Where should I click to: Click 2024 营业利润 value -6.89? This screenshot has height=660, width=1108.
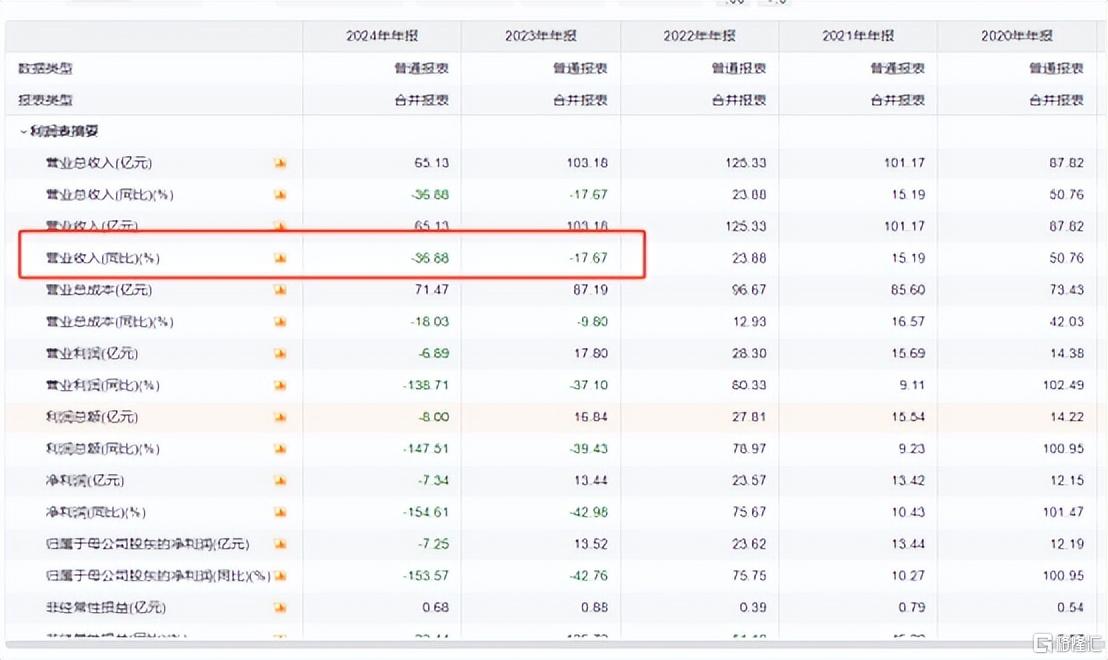point(434,354)
